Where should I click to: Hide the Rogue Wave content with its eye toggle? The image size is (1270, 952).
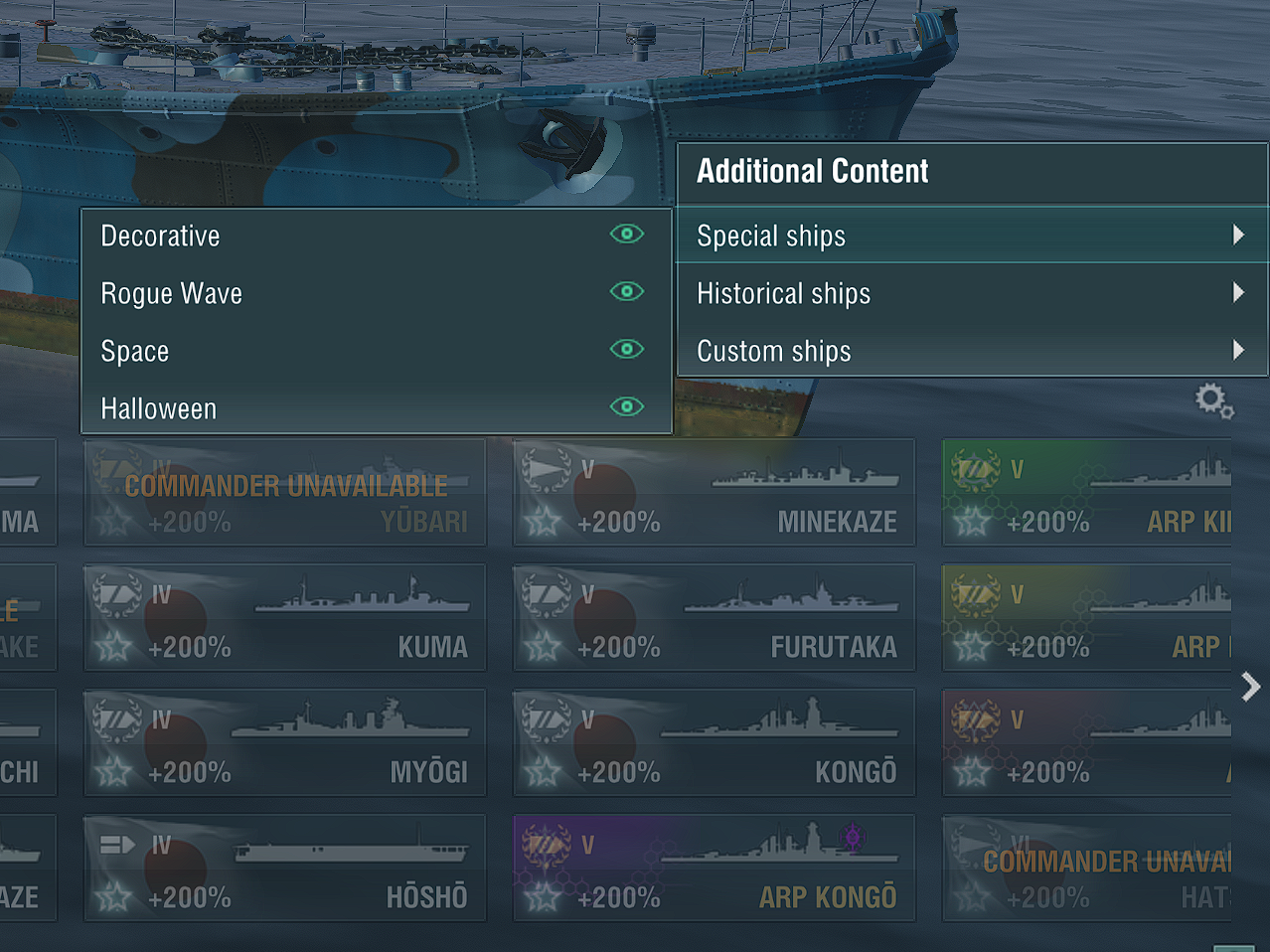coord(626,291)
